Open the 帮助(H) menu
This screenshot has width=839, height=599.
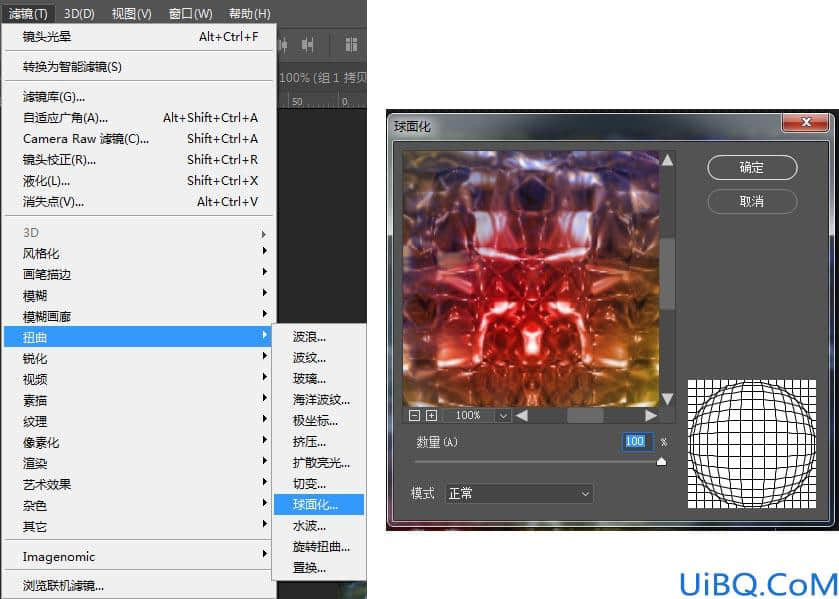tap(249, 13)
